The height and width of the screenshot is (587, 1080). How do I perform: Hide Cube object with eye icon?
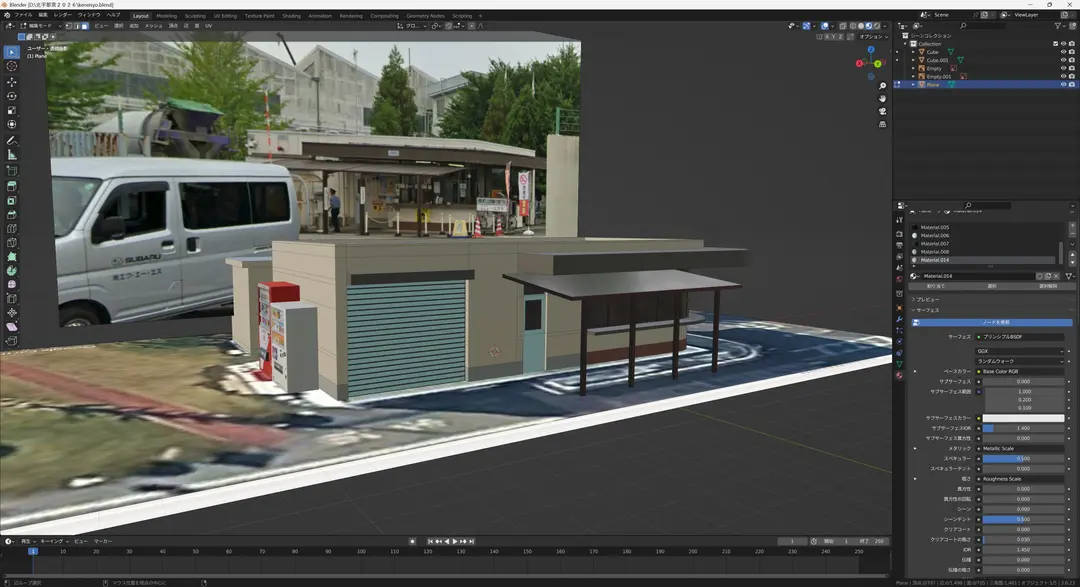click(1063, 52)
